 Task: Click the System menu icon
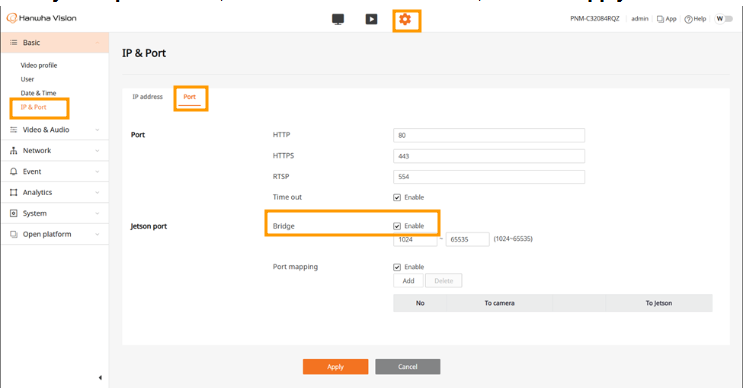(14, 213)
